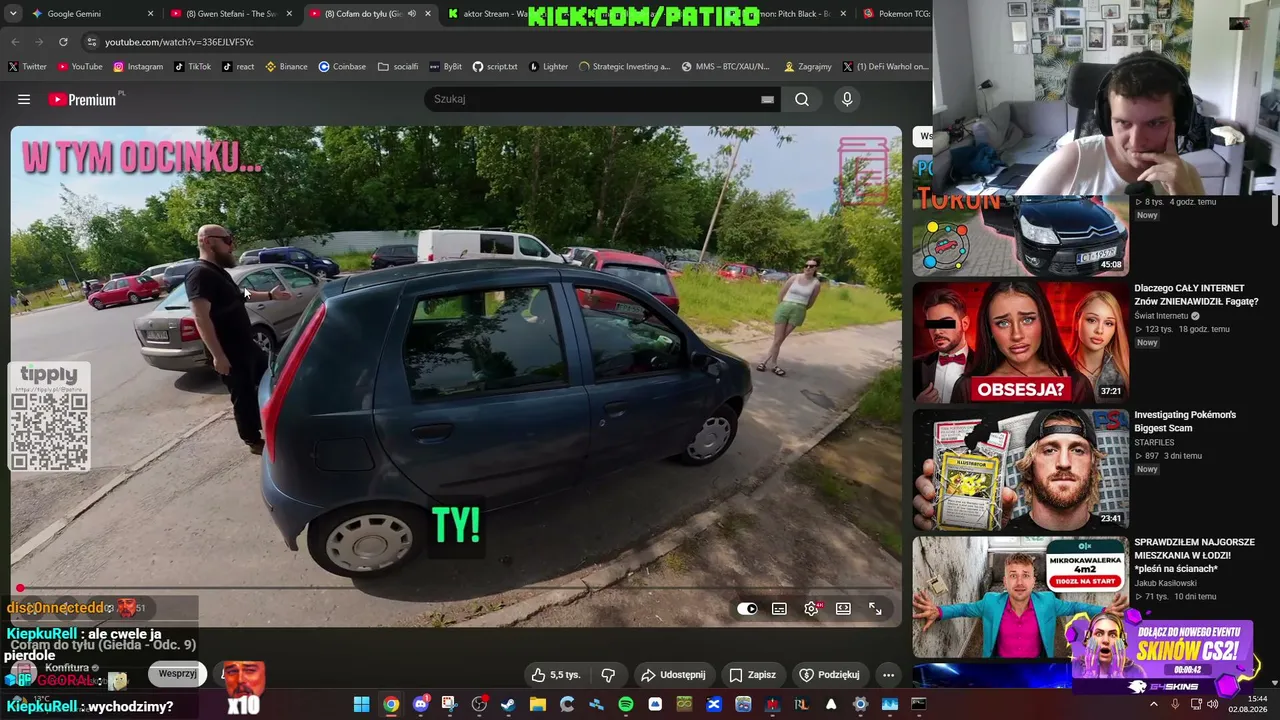Open Dlaczego CAŁY INTERNET video thumbnail
The image size is (1280, 720).
click(1020, 342)
